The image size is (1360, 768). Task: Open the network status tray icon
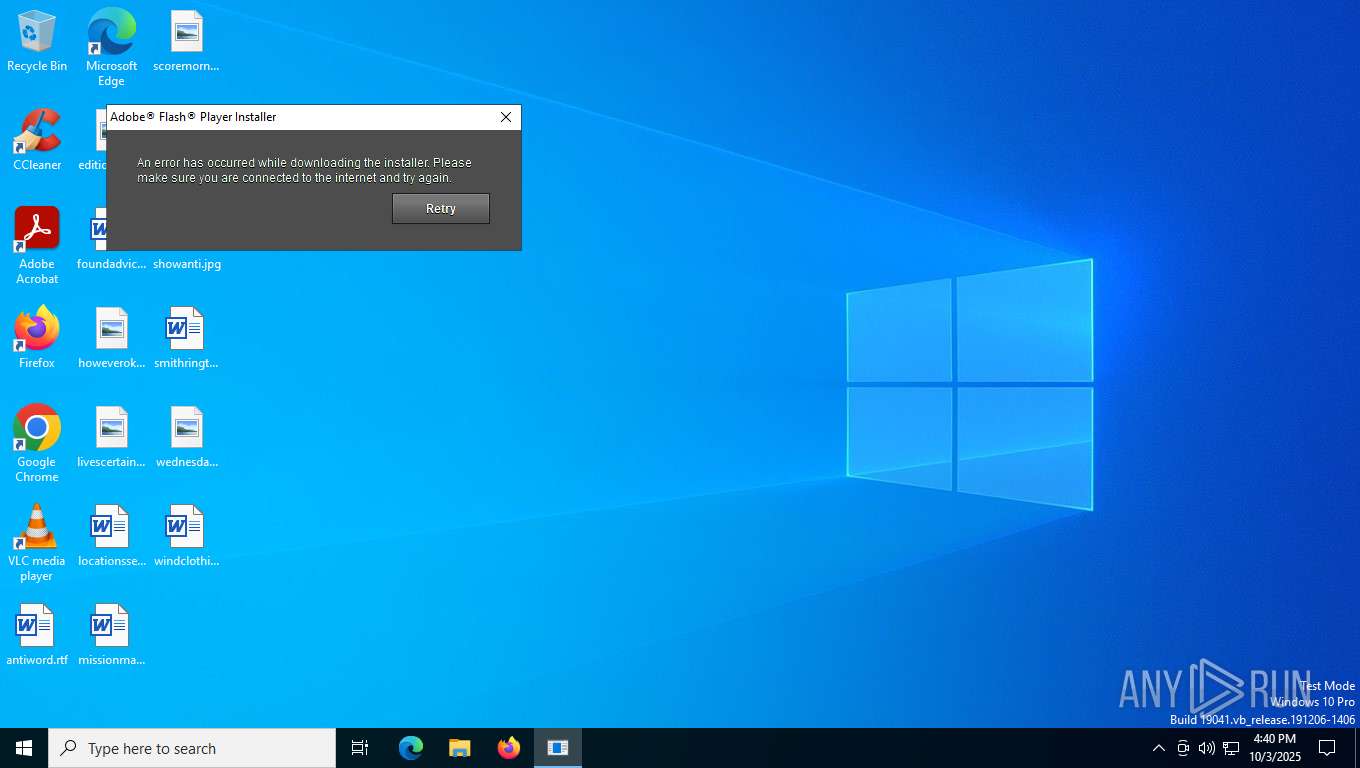1231,748
